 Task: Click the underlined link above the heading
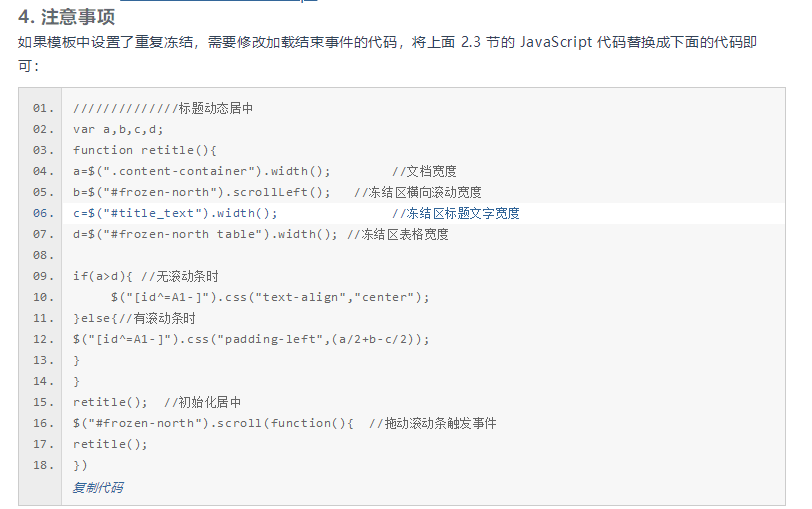[x=218, y=1]
